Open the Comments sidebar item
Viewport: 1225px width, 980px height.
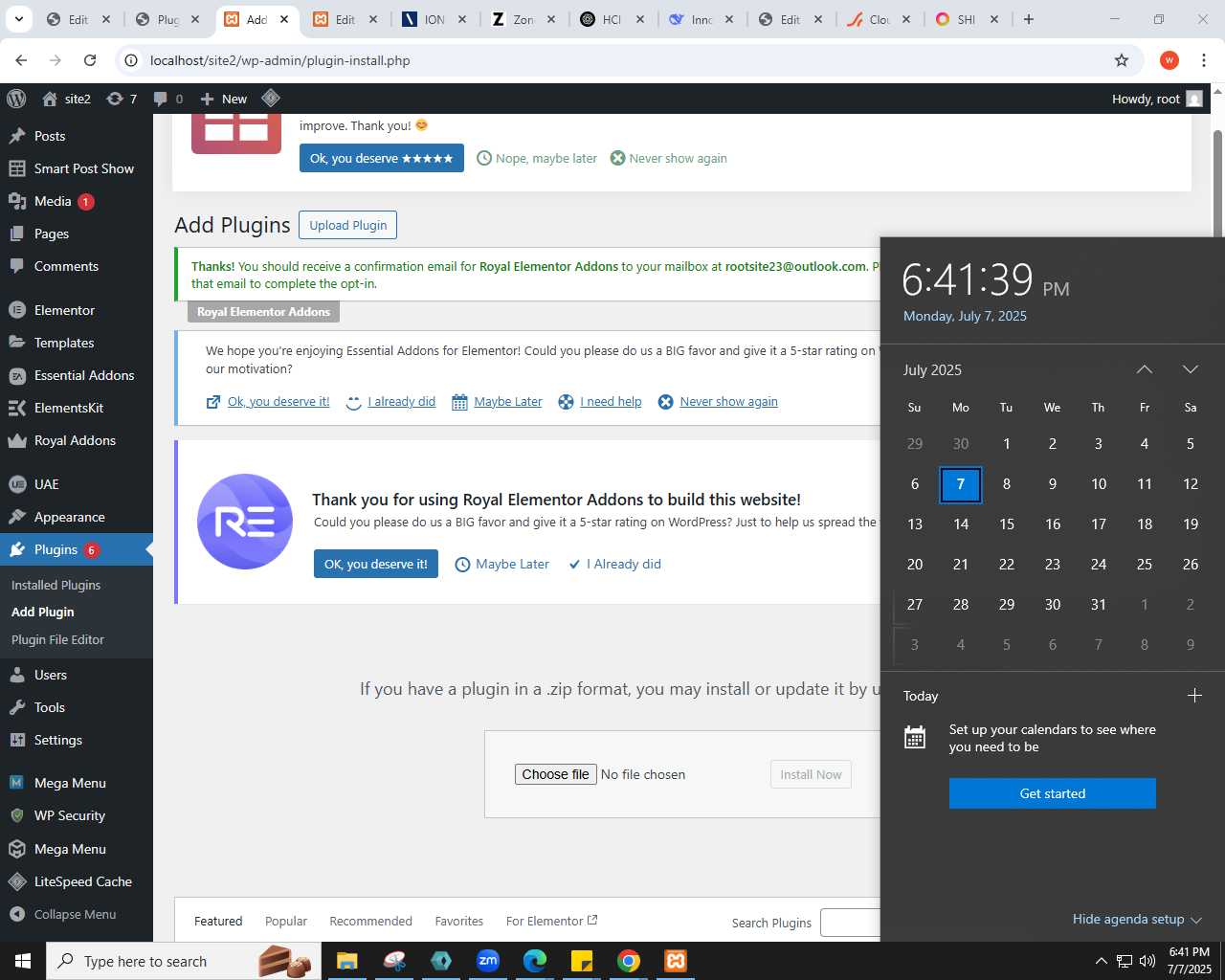[x=66, y=266]
